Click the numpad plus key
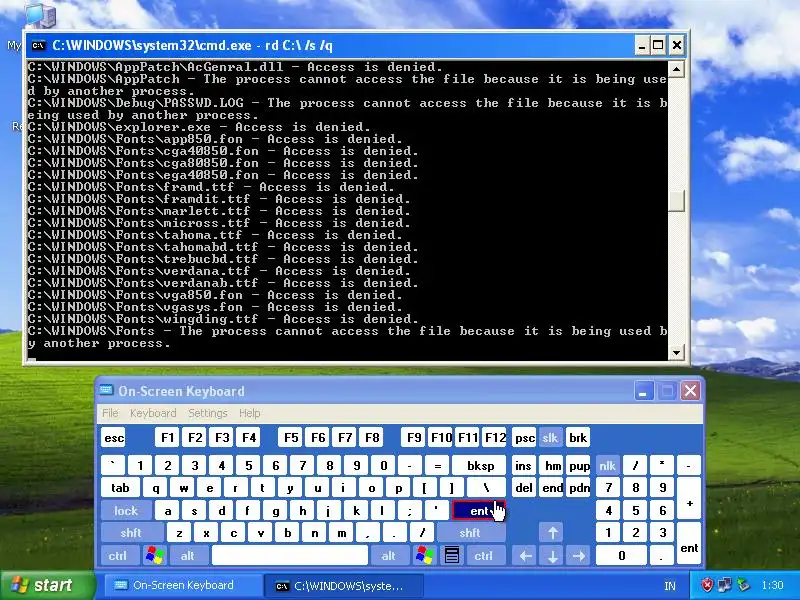This screenshot has width=800, height=600. click(689, 499)
